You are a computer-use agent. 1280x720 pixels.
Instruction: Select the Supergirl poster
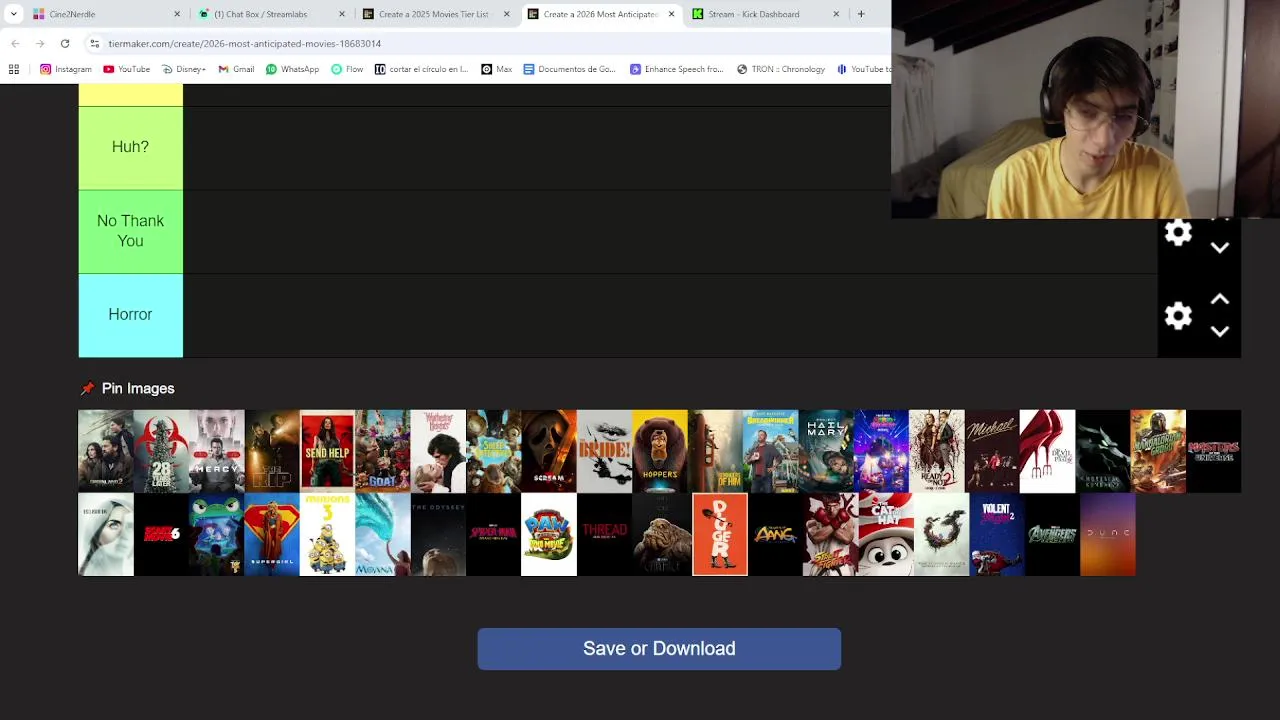[x=272, y=535]
